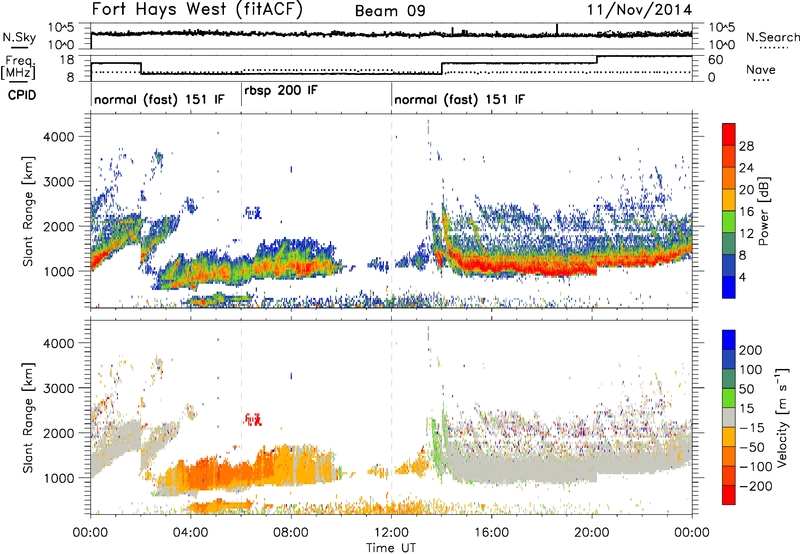Click the noise spike in the N.Sky trace

557,29
